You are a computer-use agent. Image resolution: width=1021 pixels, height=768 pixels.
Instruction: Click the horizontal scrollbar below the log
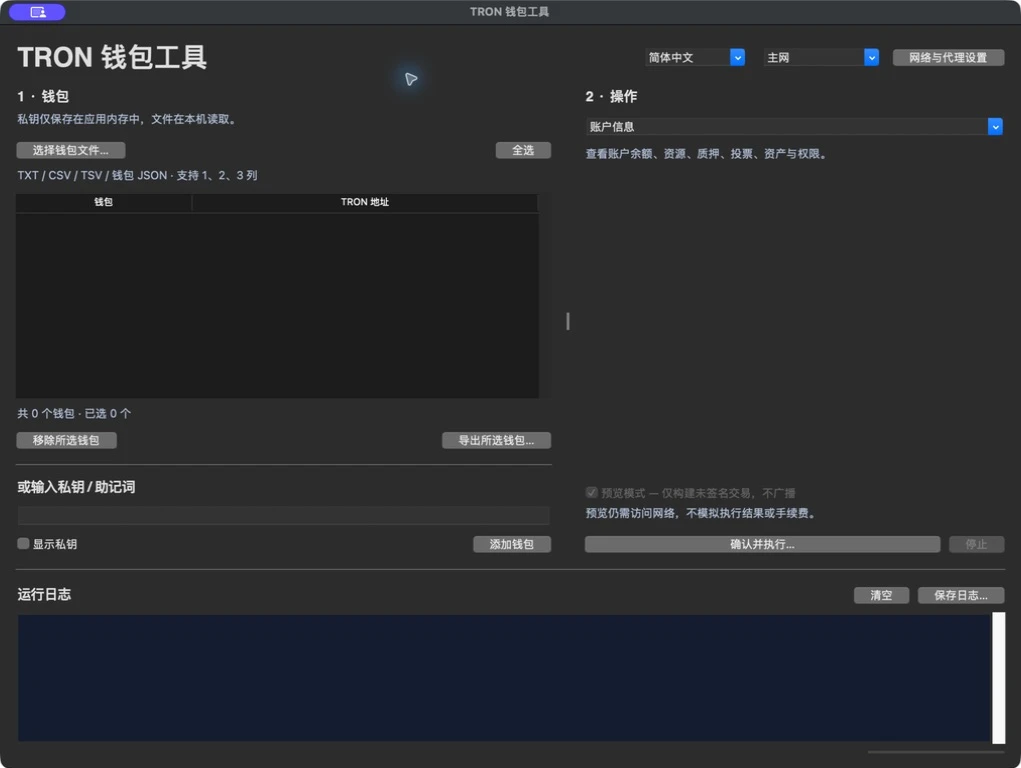936,752
